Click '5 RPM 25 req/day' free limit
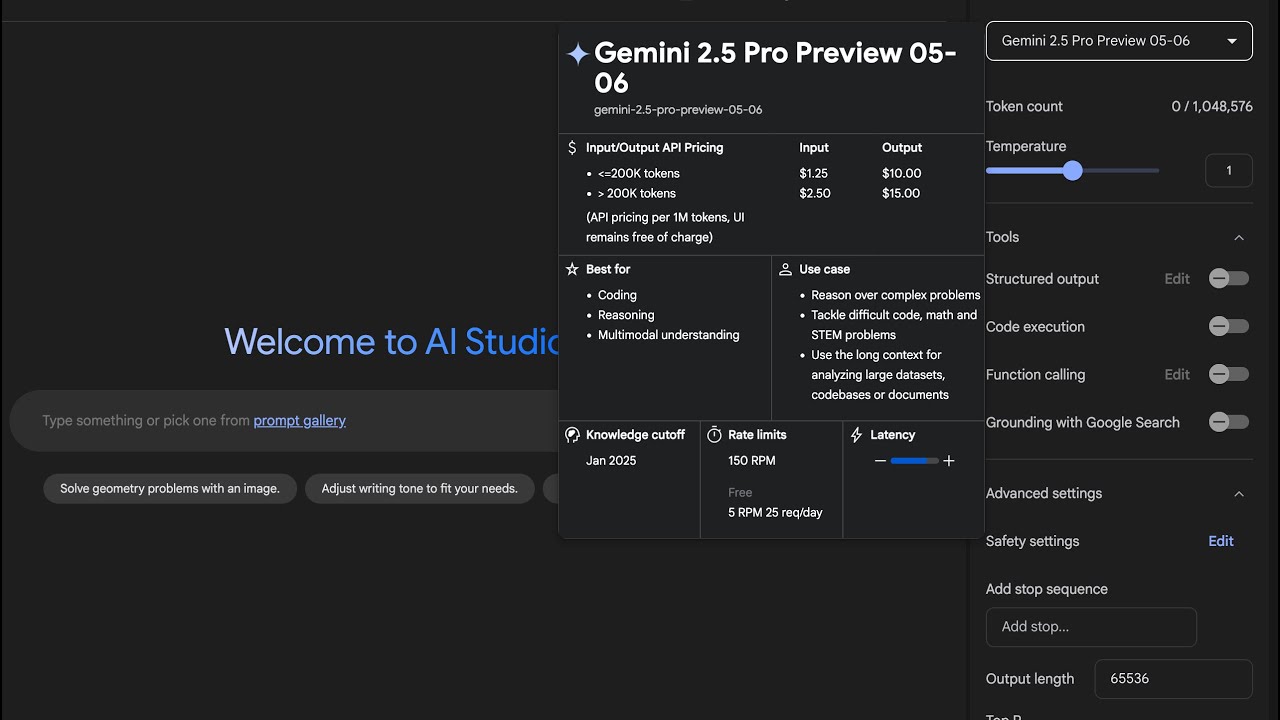Viewport: 1280px width, 720px height. pos(775,513)
